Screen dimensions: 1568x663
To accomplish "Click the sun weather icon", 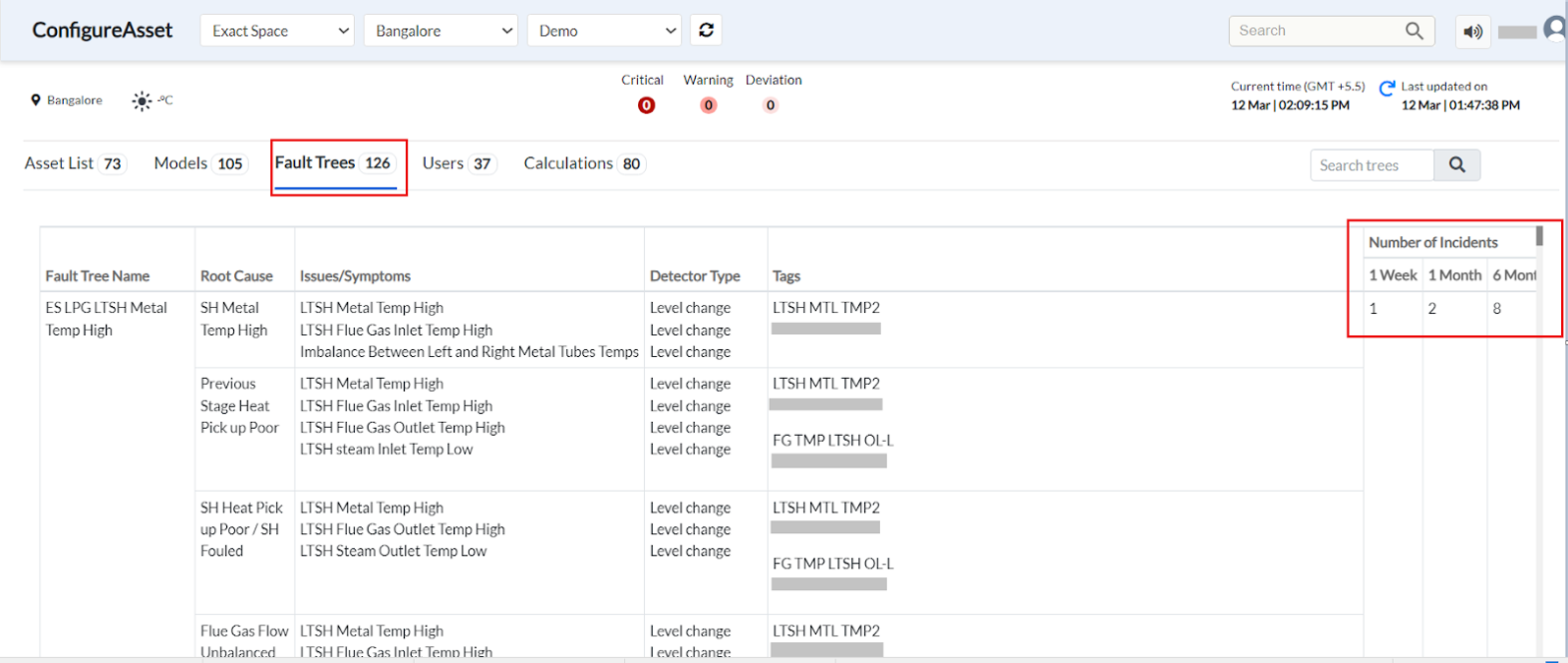I will pyautogui.click(x=143, y=100).
